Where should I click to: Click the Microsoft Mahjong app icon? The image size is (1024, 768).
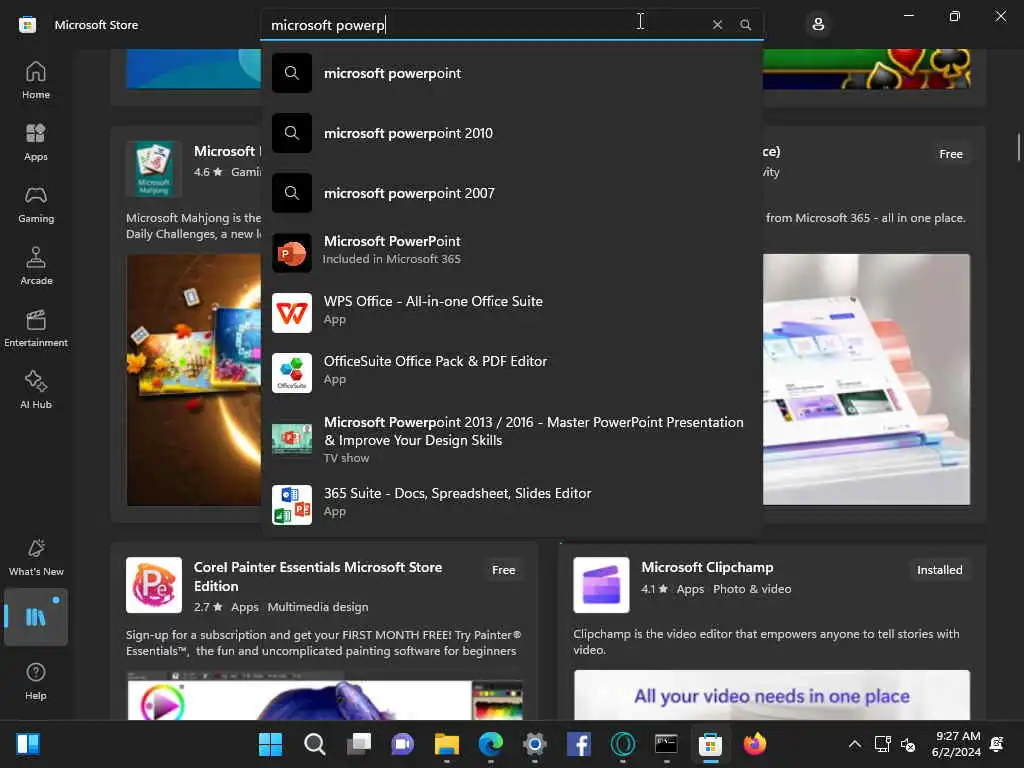153,168
